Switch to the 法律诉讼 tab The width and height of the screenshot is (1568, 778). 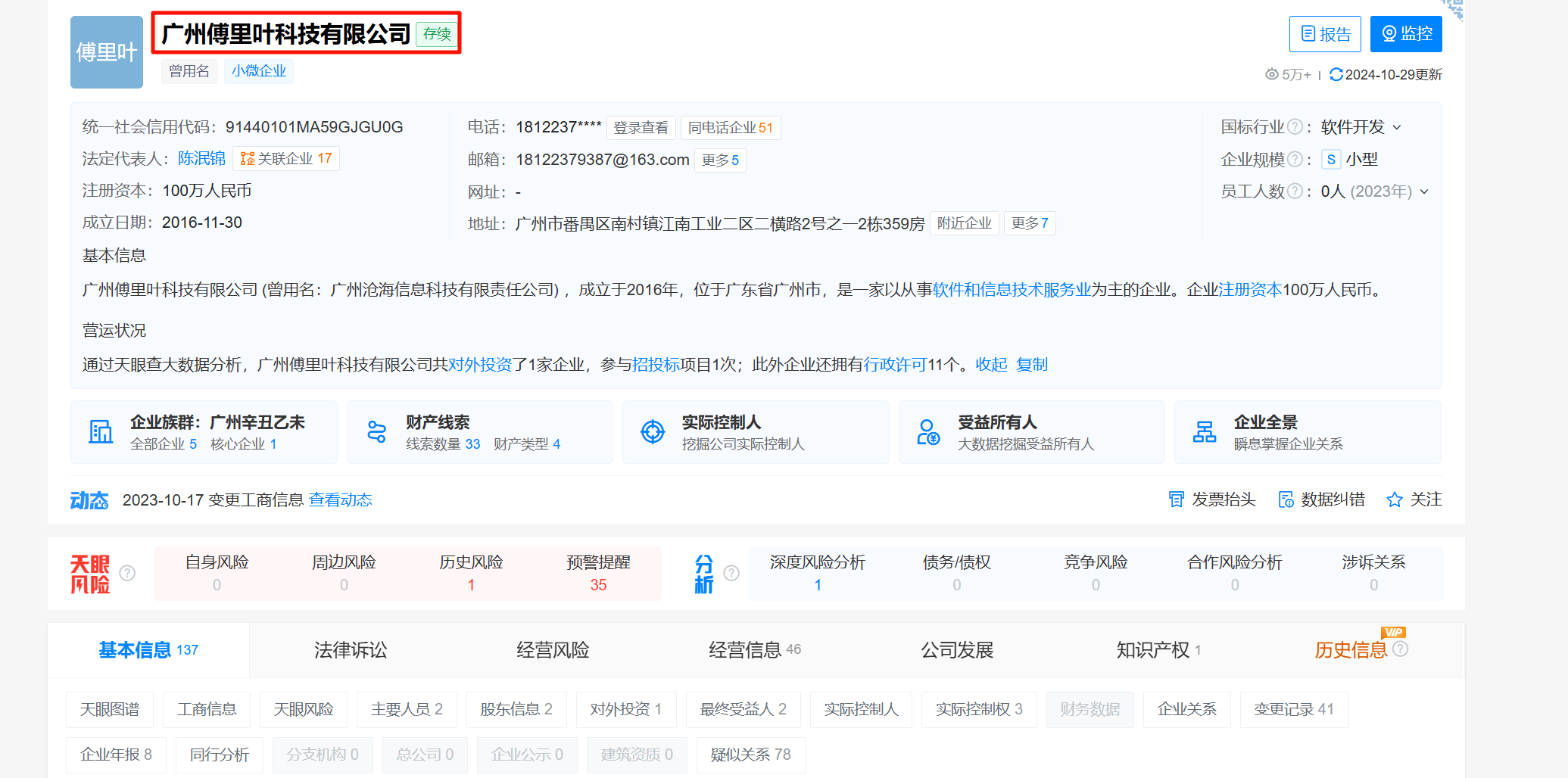point(351,650)
